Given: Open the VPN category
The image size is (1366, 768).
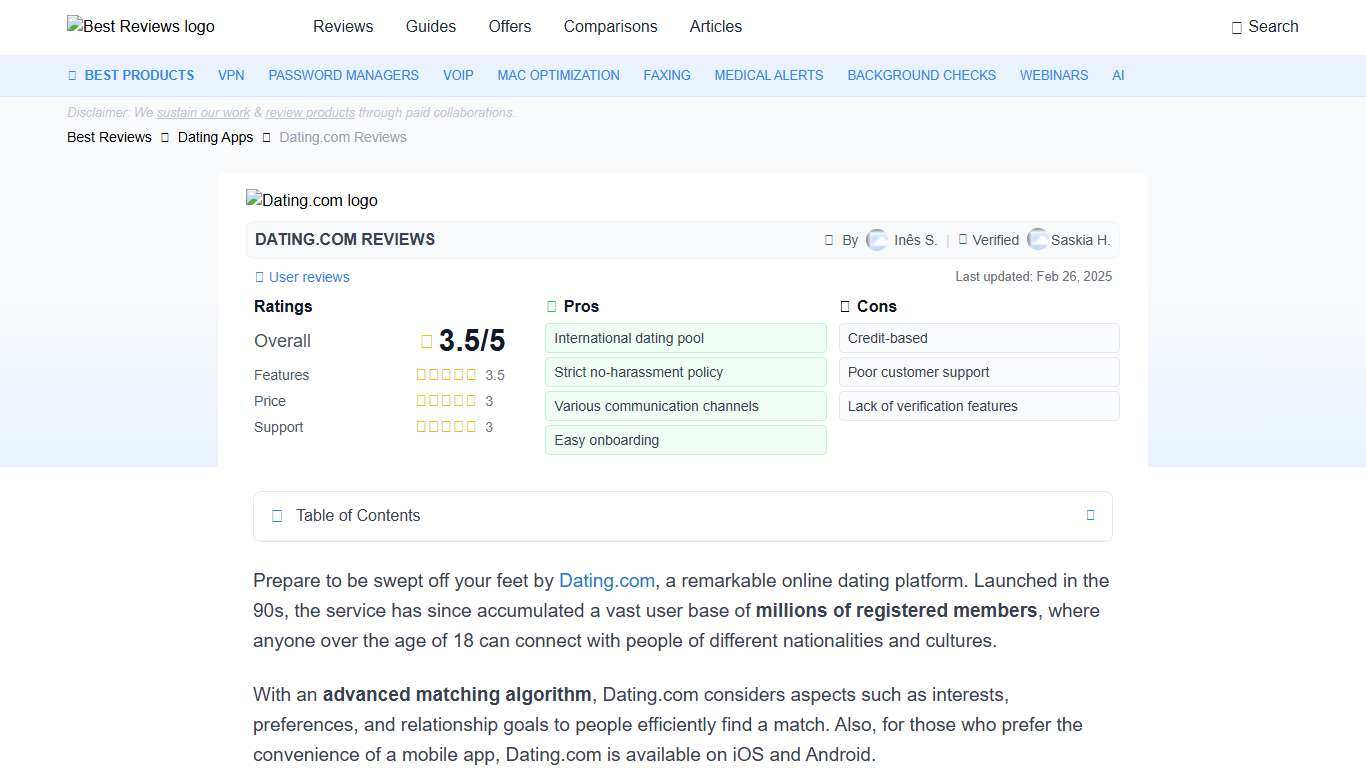Looking at the screenshot, I should 231,75.
